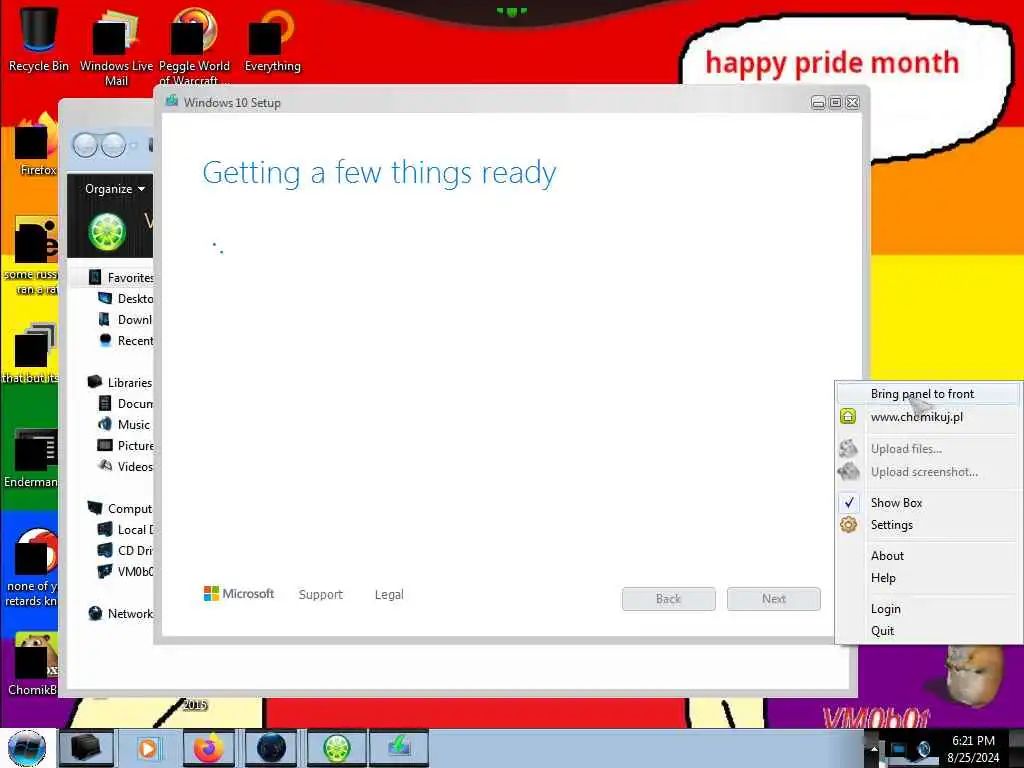Open Peggle World of Warcraft desktop icon
This screenshot has height=768, width=1024.
(194, 46)
